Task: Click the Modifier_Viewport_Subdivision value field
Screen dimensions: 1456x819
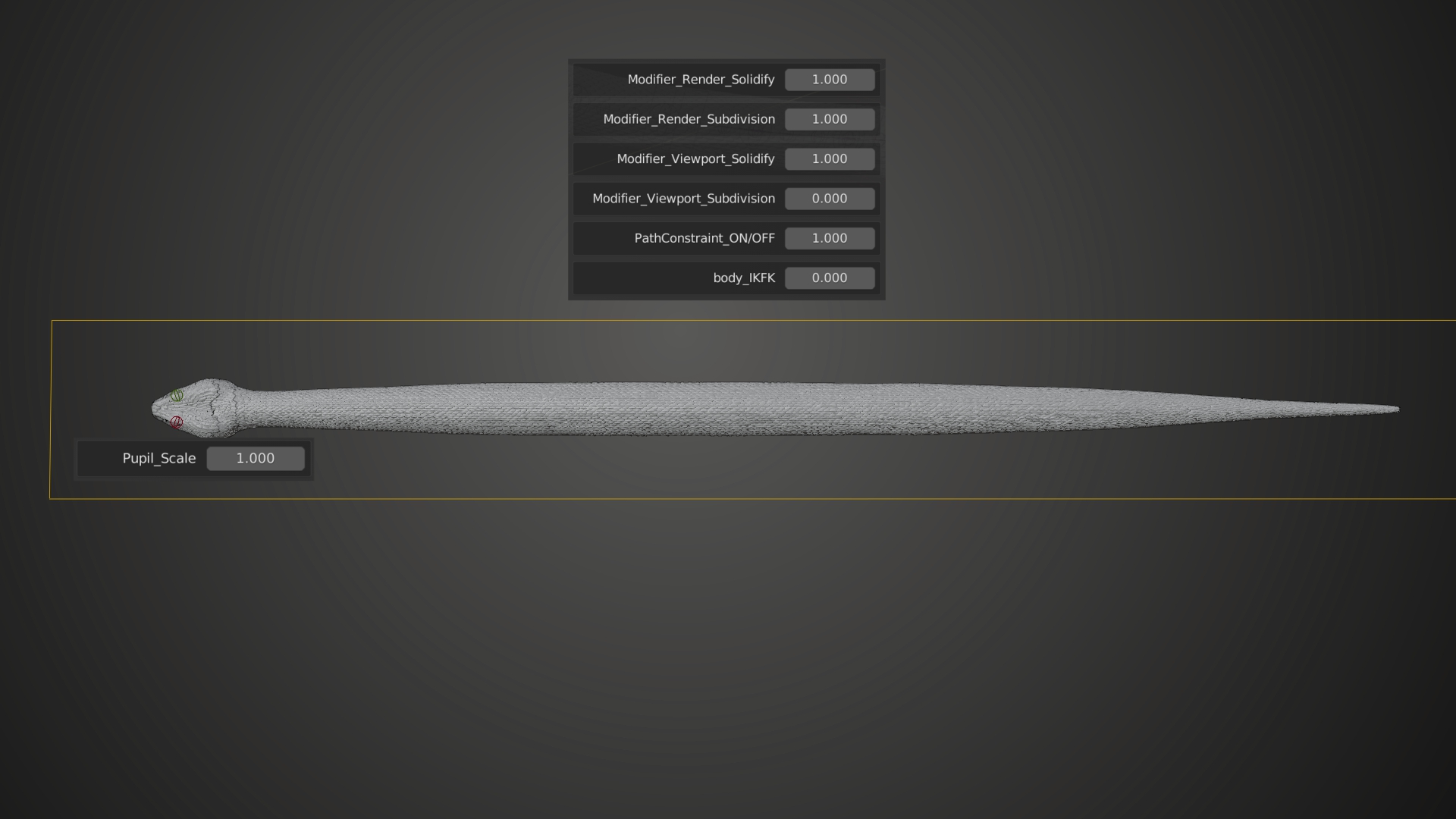Action: [x=829, y=199]
